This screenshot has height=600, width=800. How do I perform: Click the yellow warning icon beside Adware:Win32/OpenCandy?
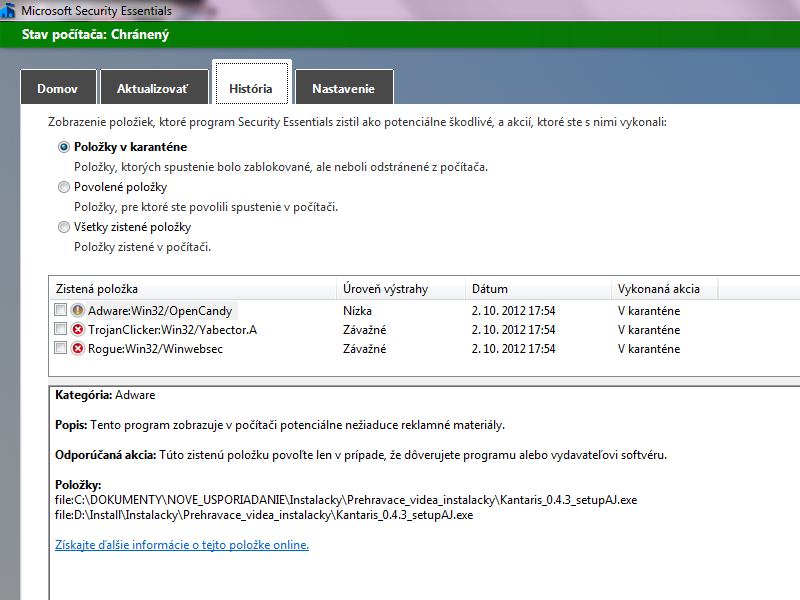coord(78,310)
